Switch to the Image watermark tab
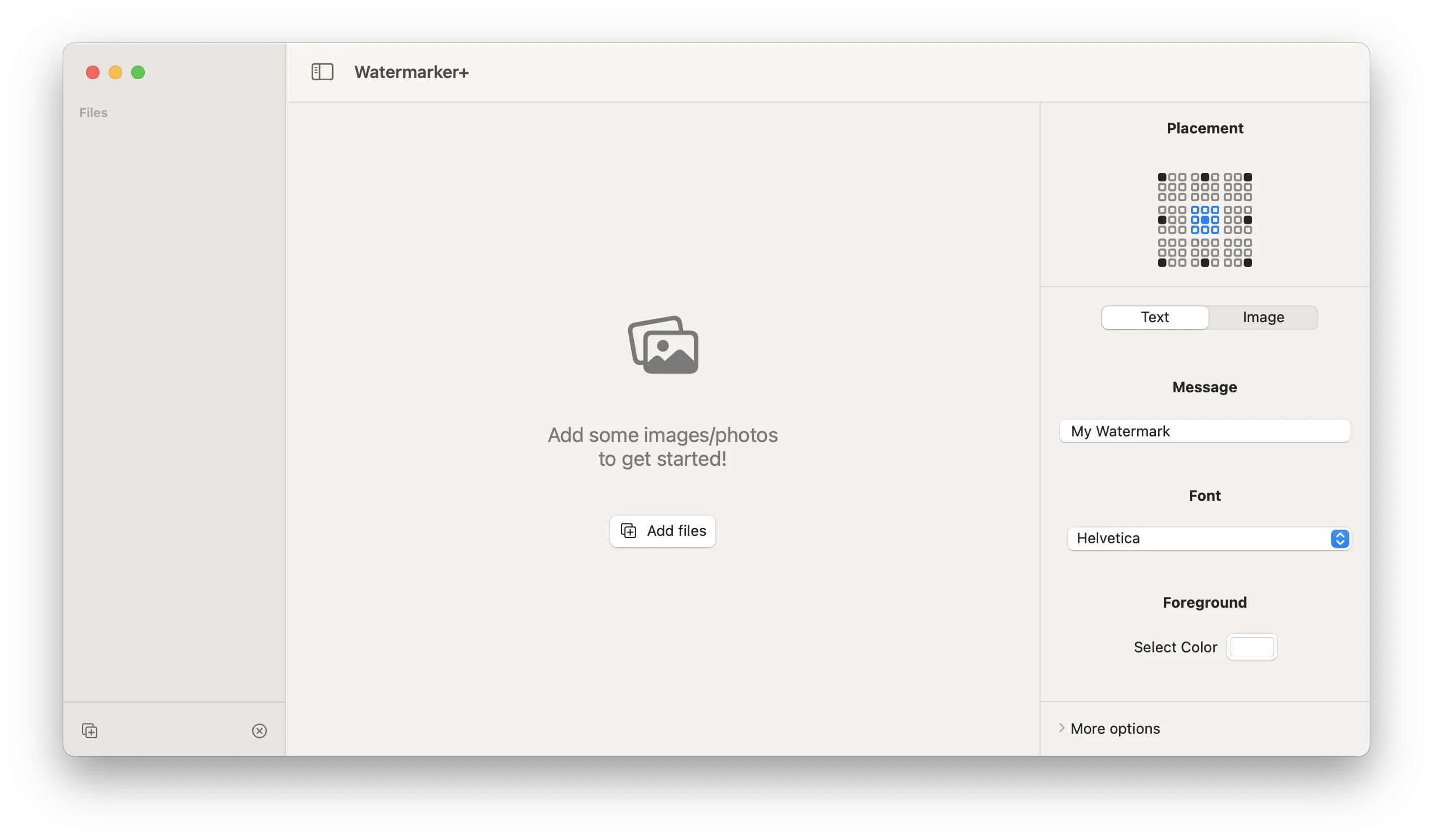This screenshot has width=1433, height=840. point(1263,317)
